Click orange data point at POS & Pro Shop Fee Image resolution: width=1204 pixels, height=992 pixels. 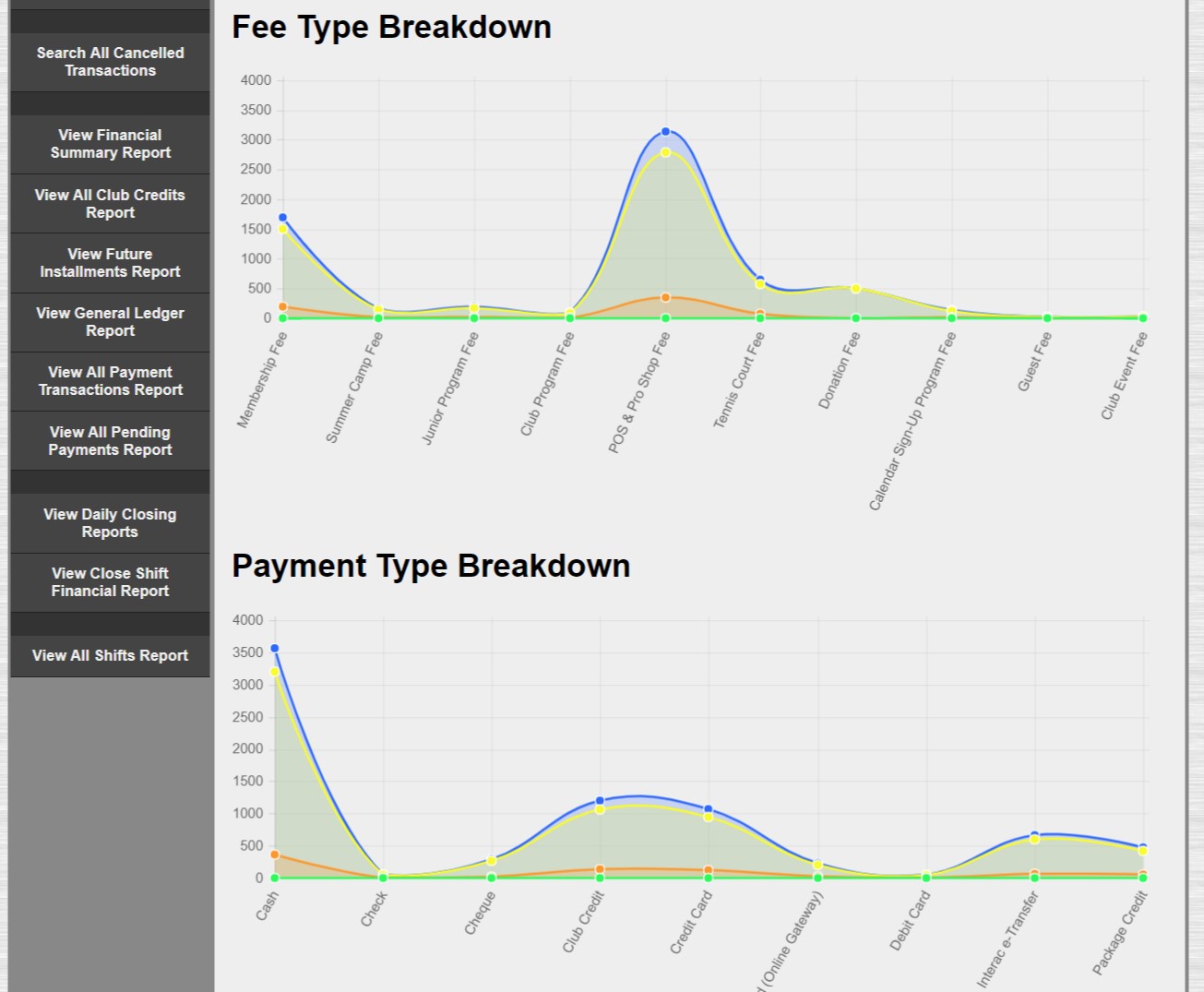click(665, 298)
